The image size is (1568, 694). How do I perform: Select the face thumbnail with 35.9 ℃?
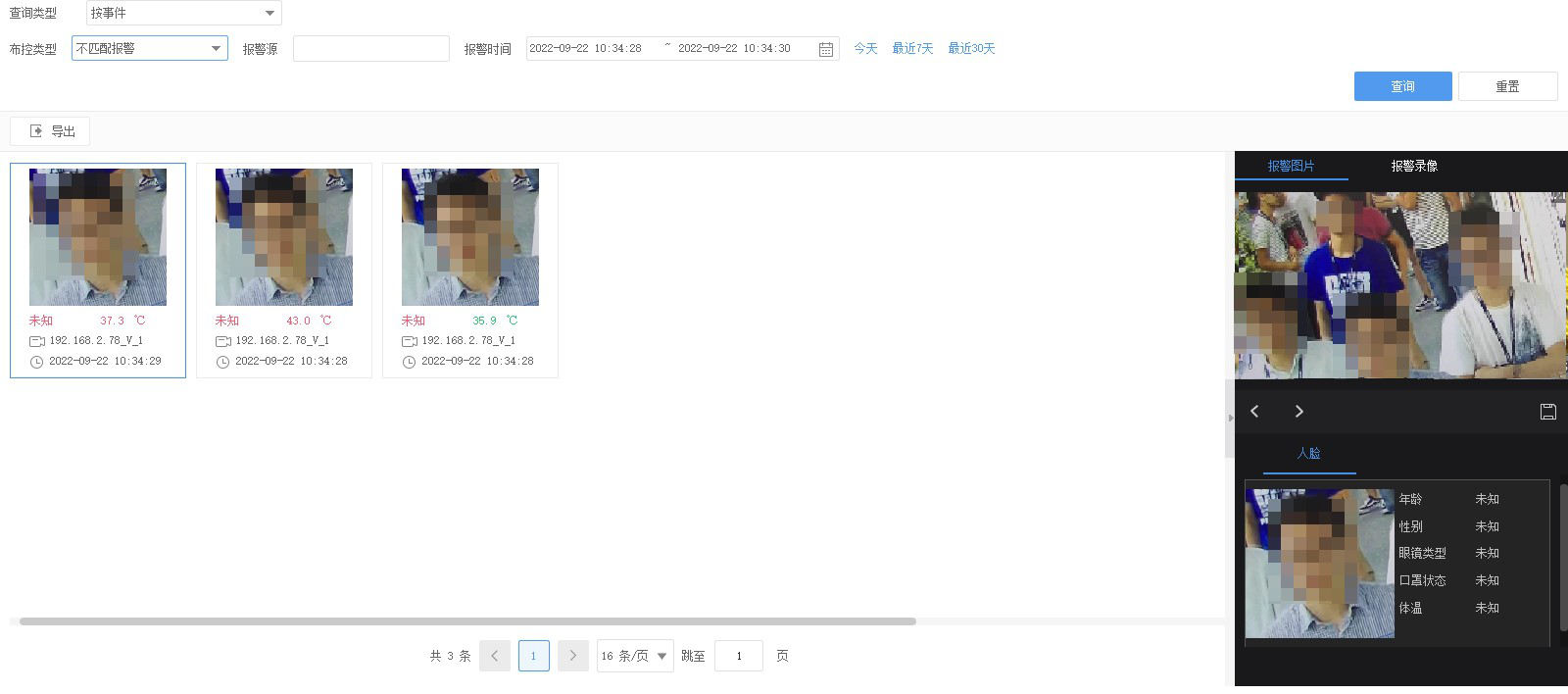click(x=470, y=237)
